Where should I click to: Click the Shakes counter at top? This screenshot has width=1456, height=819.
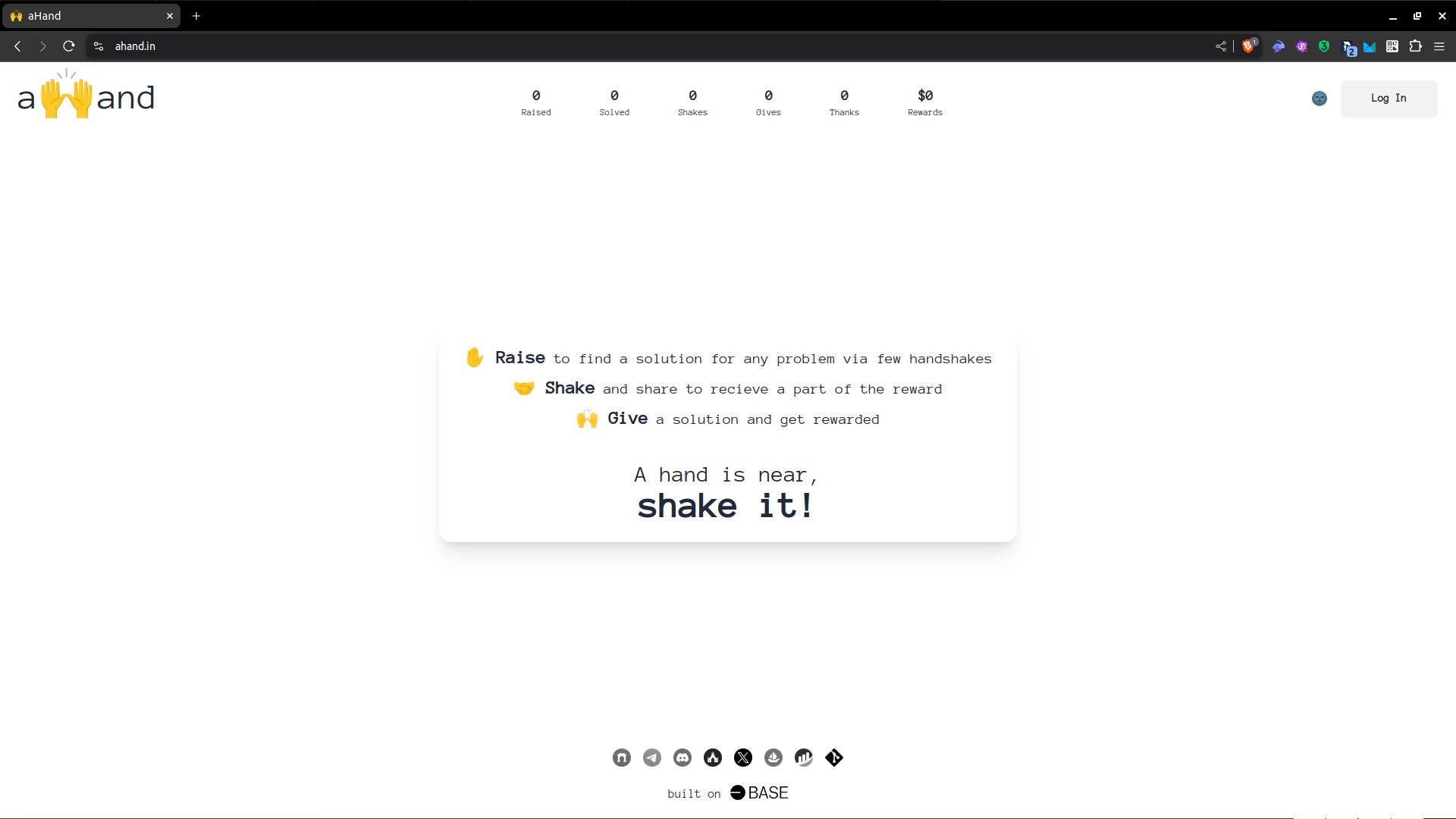pos(693,102)
